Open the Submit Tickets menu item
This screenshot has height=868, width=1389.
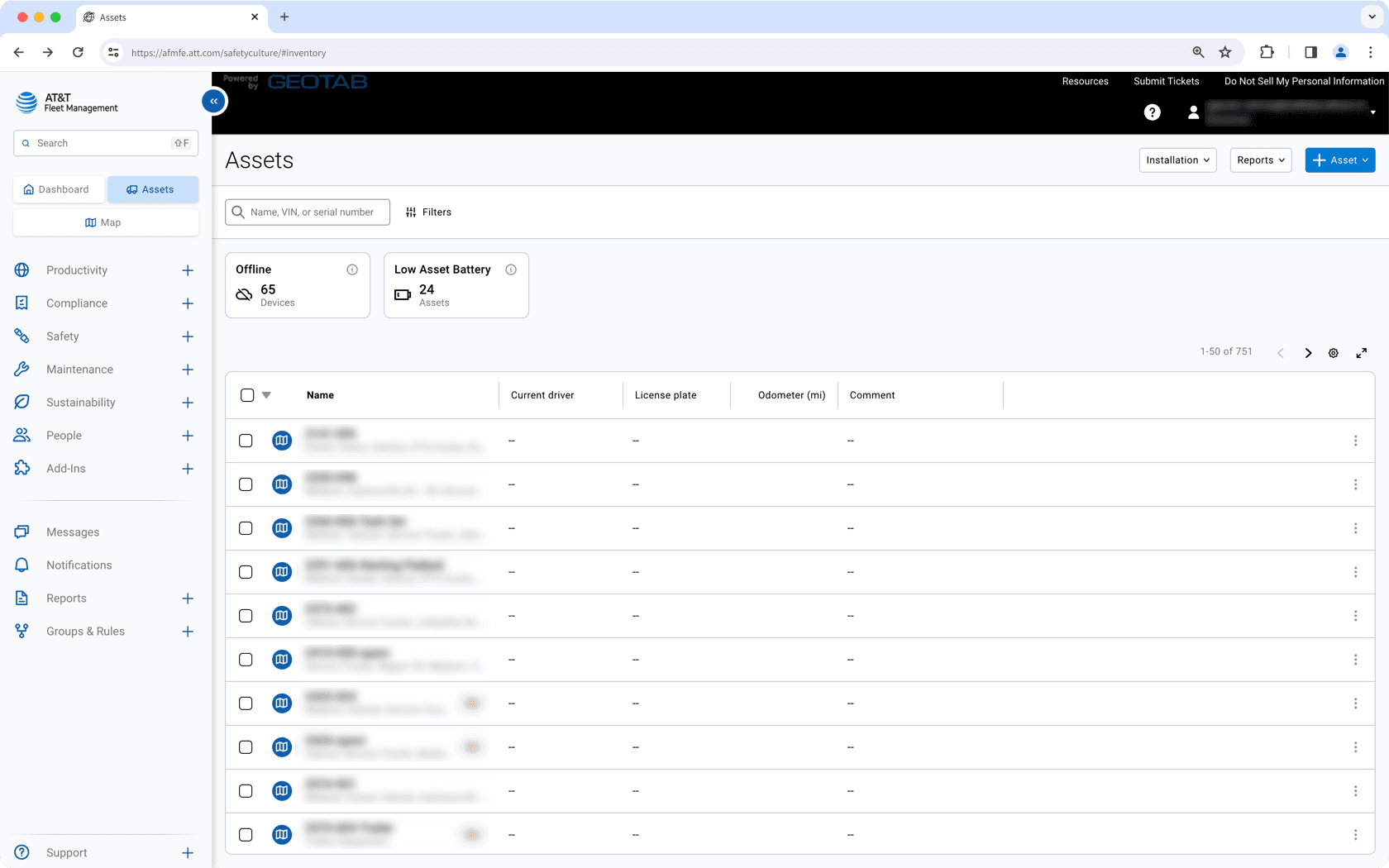(1166, 81)
